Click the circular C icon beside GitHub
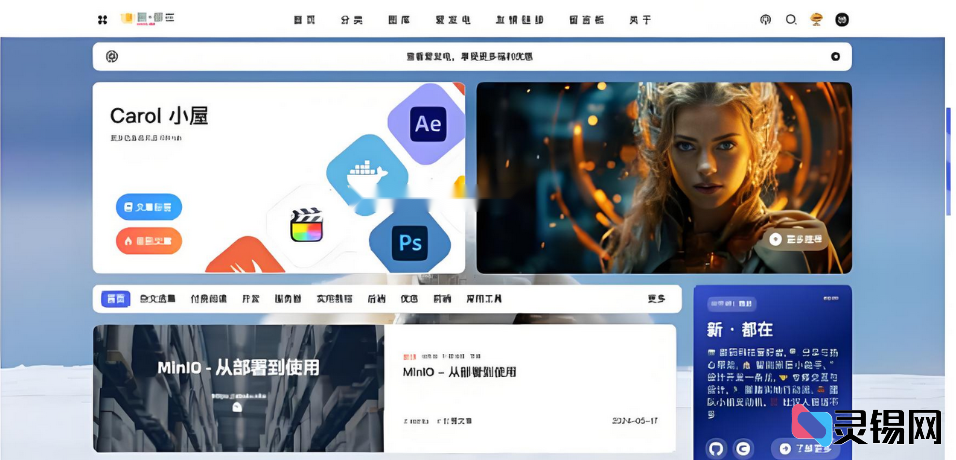This screenshot has width=956, height=460. coord(743,449)
